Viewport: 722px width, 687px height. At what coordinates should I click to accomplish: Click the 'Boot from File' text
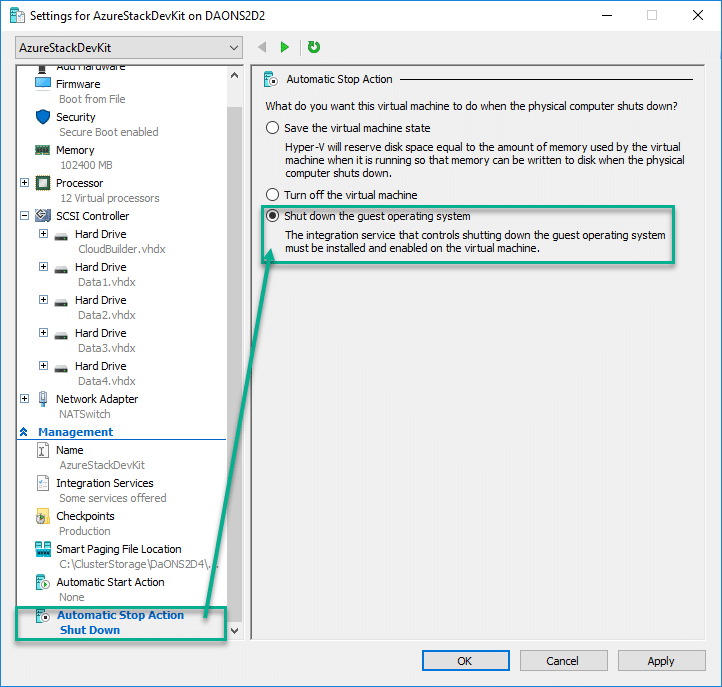[x=92, y=99]
